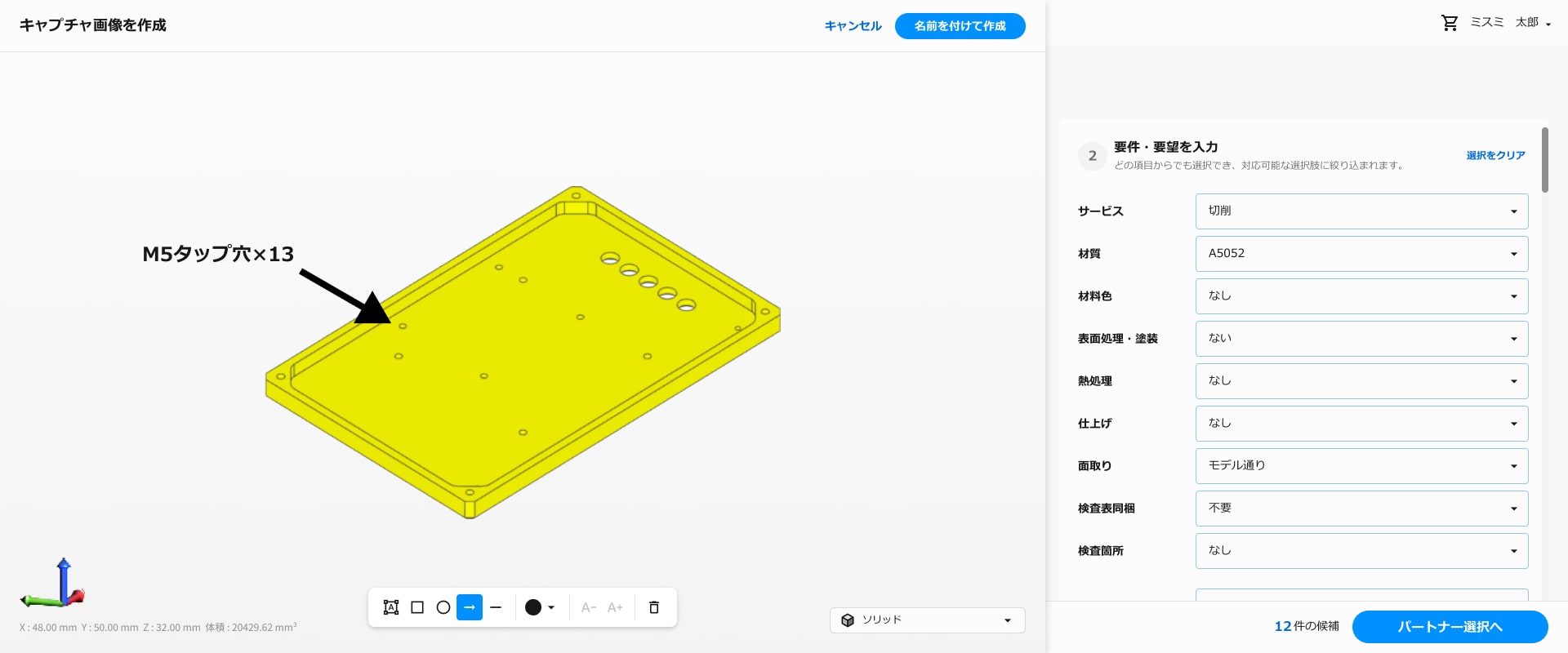
Task: Select the circle annotation tool
Action: (443, 607)
